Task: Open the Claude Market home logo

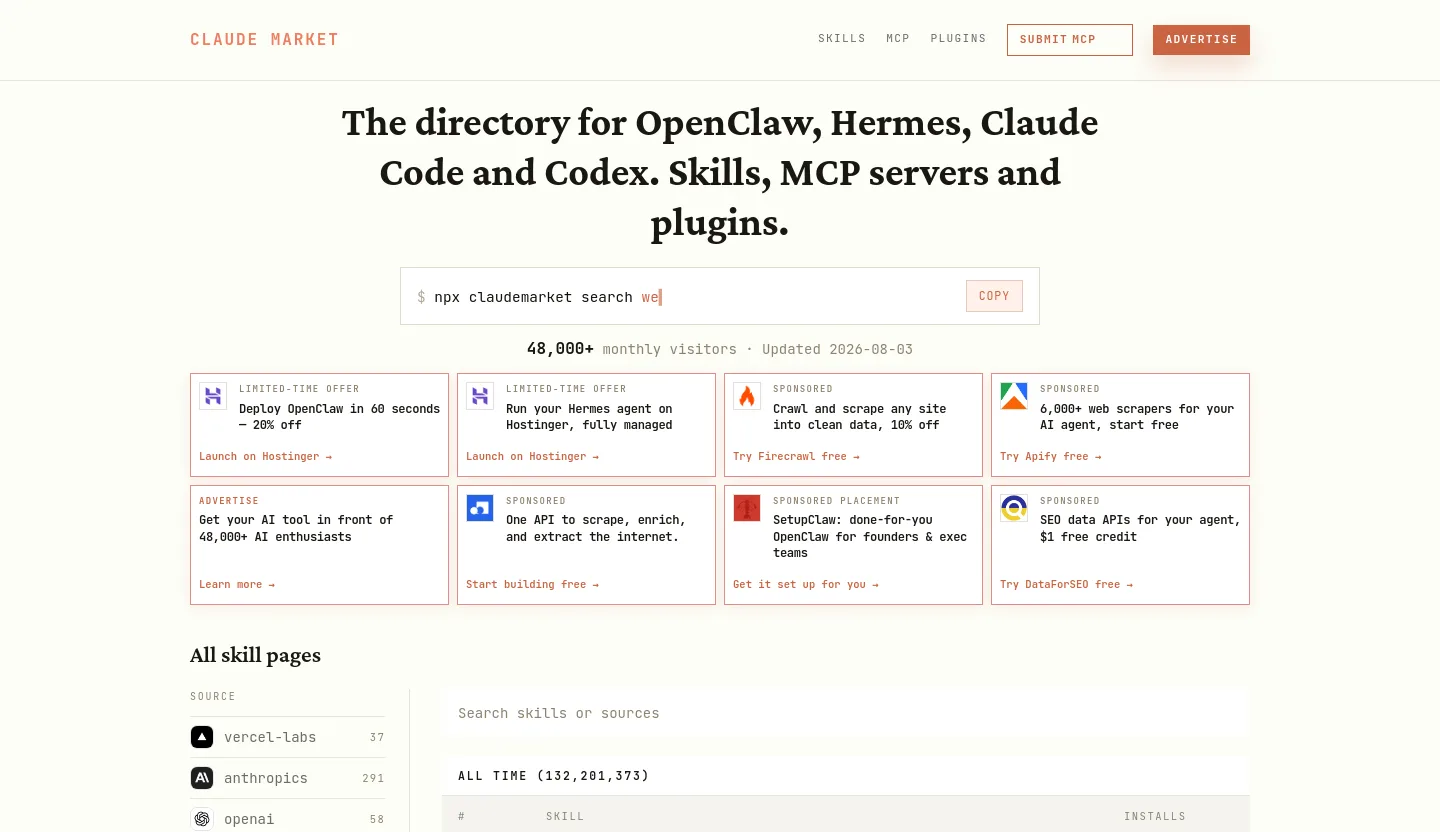Action: [x=265, y=40]
